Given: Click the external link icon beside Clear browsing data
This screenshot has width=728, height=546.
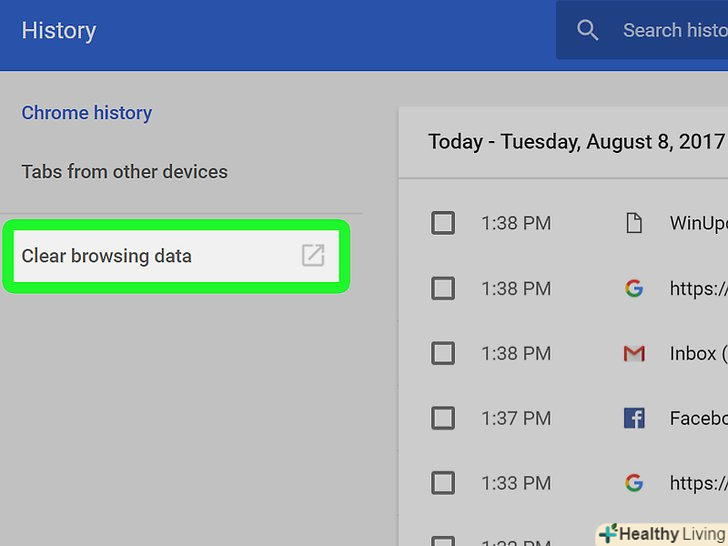Looking at the screenshot, I should tap(313, 256).
